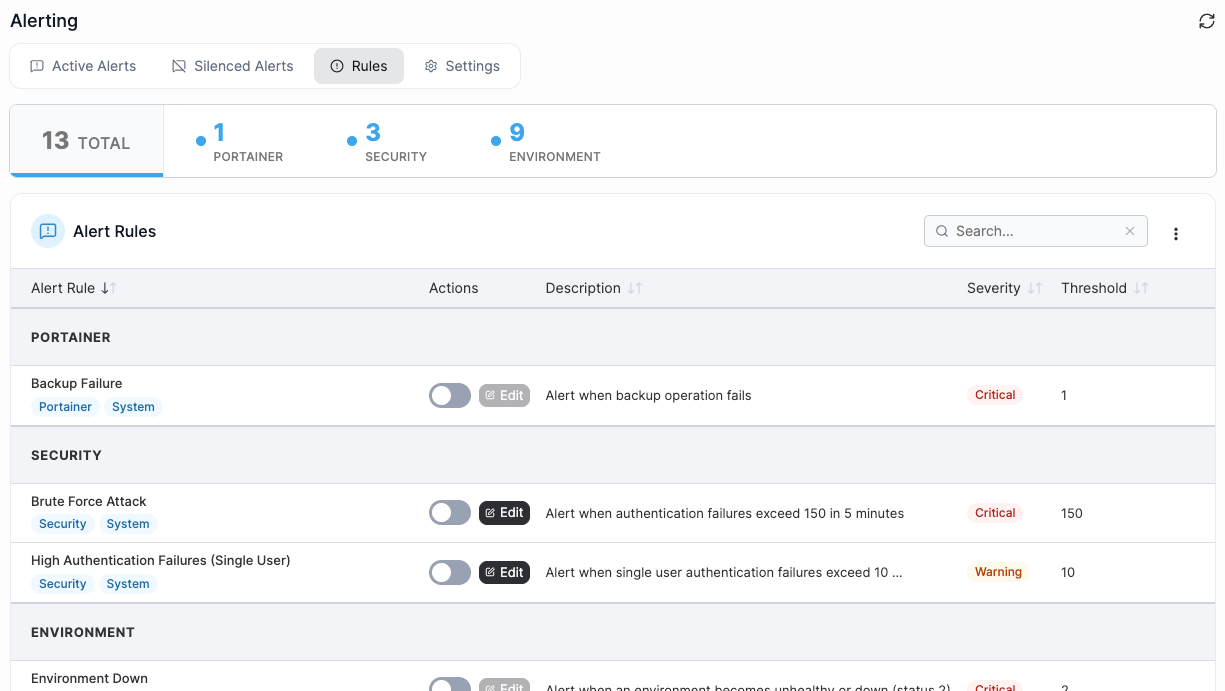Open the Active Alerts tab
Screen dimensions: 1225x691
point(83,66)
